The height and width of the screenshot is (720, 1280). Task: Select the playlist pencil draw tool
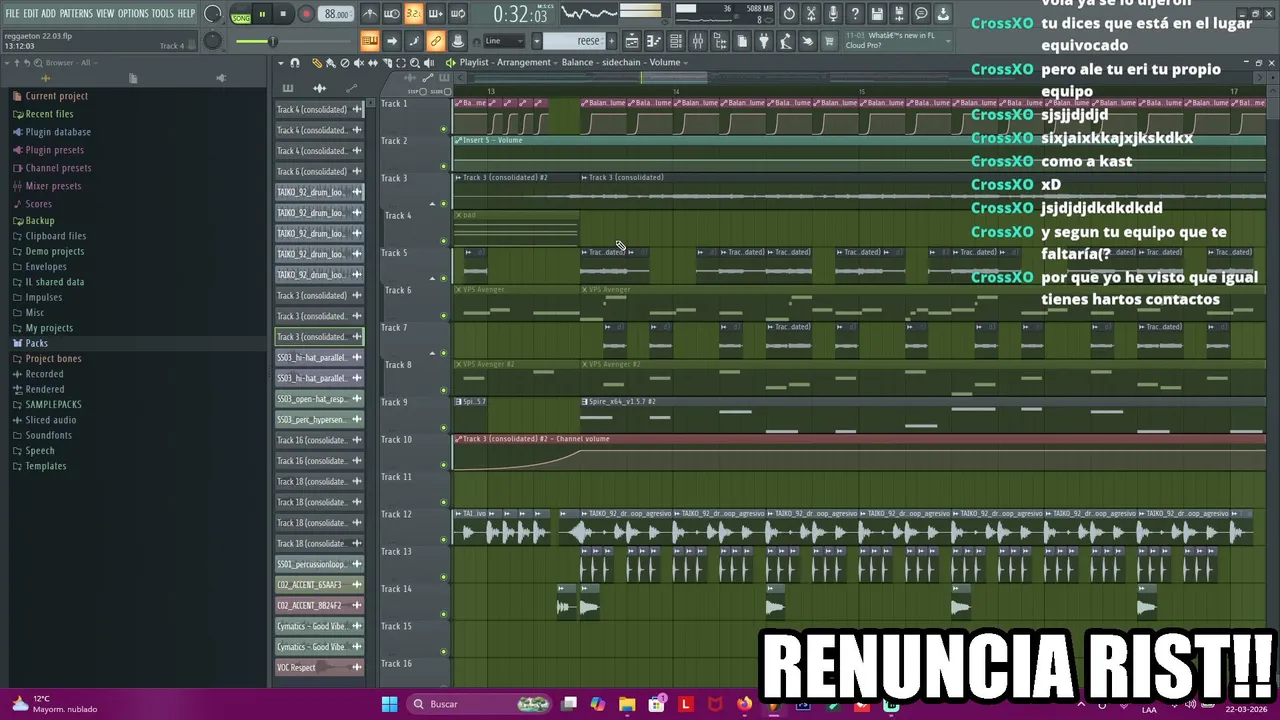(x=317, y=63)
